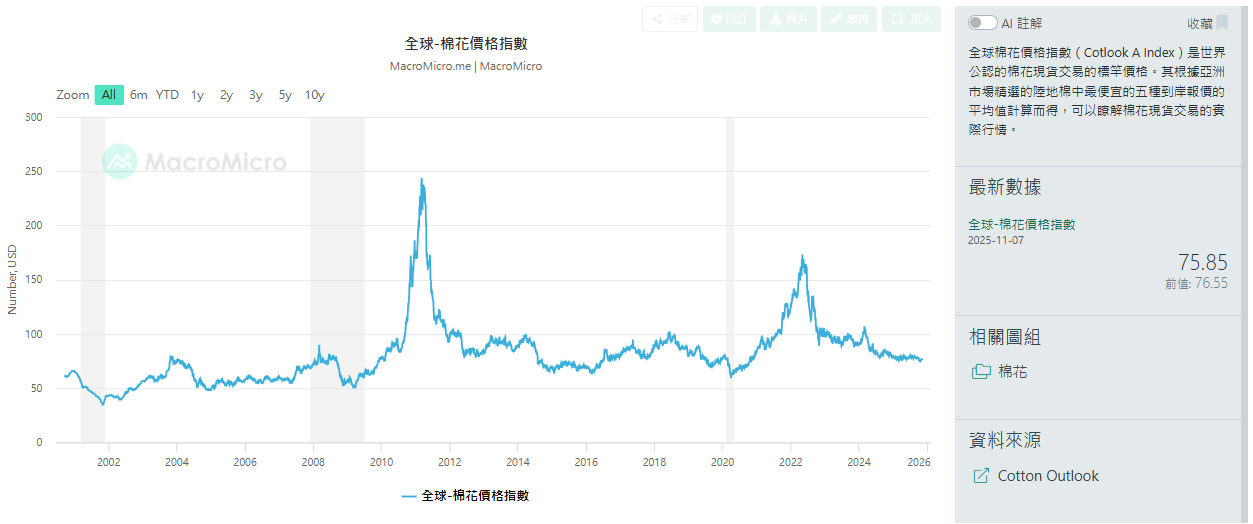Screen dimensions: 1253x524
Task: Bookmark chart with the 收藏 icon
Action: coord(1221,23)
